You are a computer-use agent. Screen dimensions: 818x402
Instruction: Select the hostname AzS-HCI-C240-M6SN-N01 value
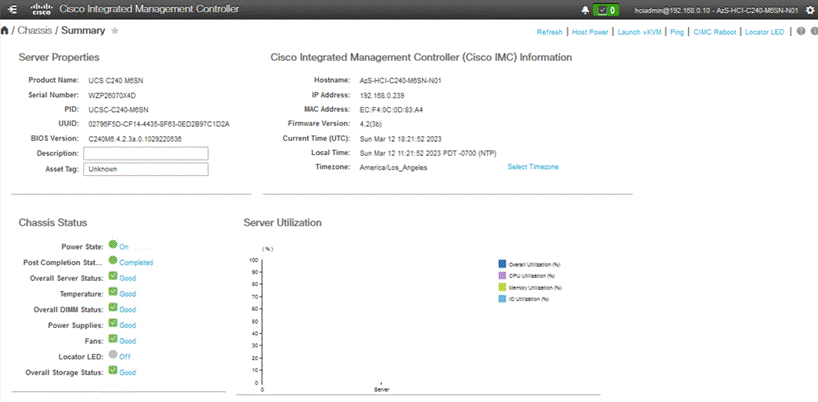pyautogui.click(x=401, y=81)
